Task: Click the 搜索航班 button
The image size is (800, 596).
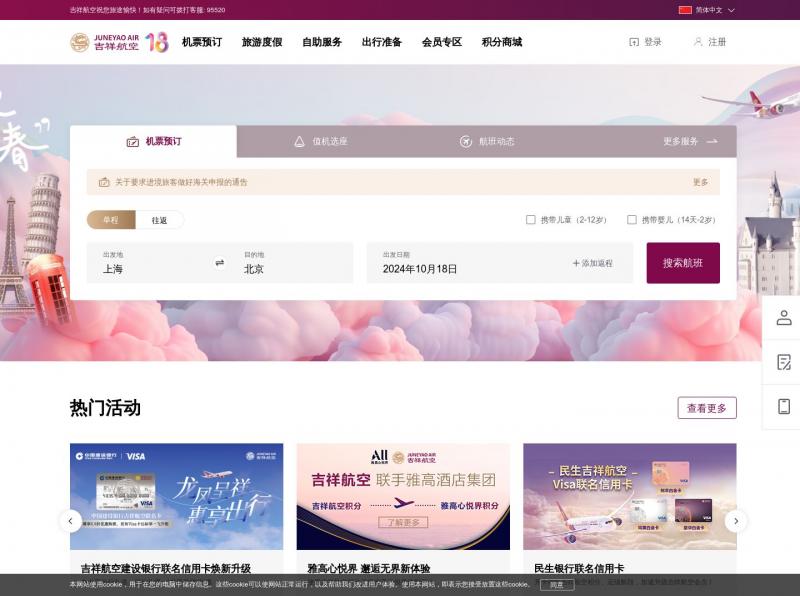Action: click(683, 263)
